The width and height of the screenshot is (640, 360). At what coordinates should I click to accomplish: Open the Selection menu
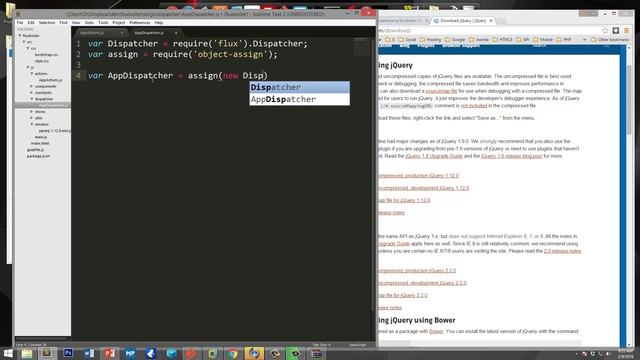point(47,23)
